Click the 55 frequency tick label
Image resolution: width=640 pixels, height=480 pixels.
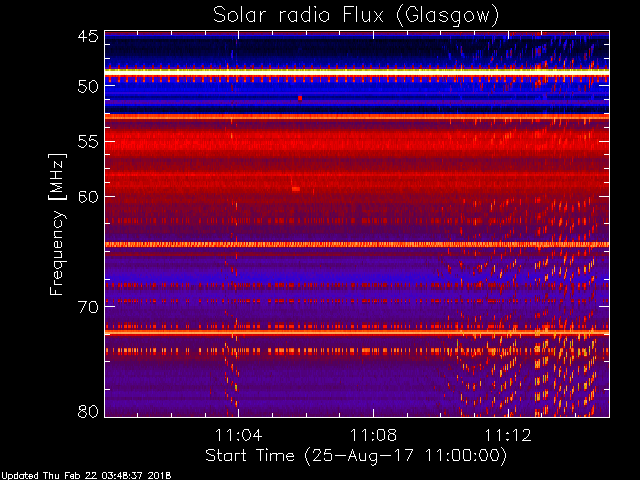[88, 142]
